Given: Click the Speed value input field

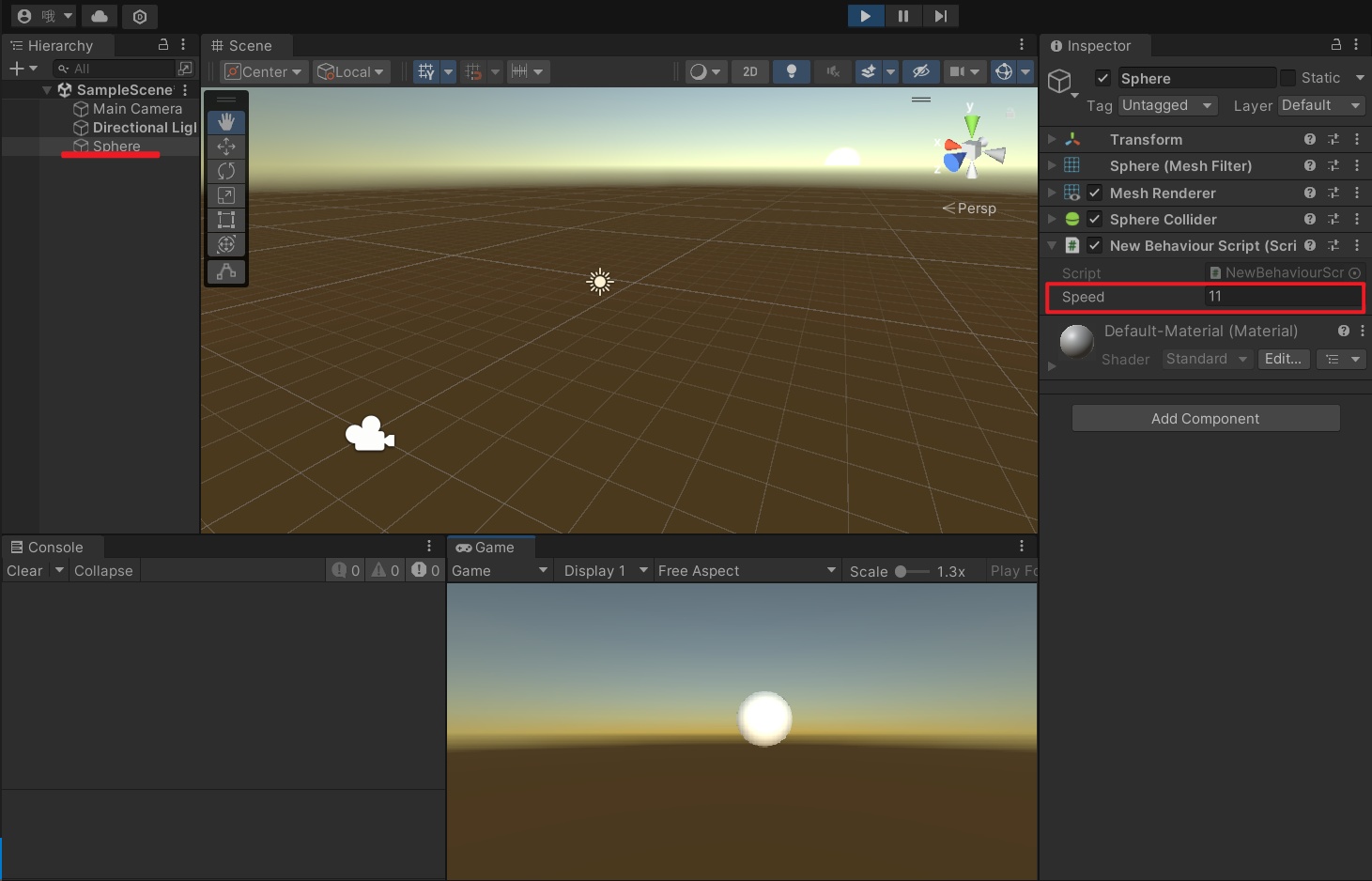Looking at the screenshot, I should pos(1281,296).
